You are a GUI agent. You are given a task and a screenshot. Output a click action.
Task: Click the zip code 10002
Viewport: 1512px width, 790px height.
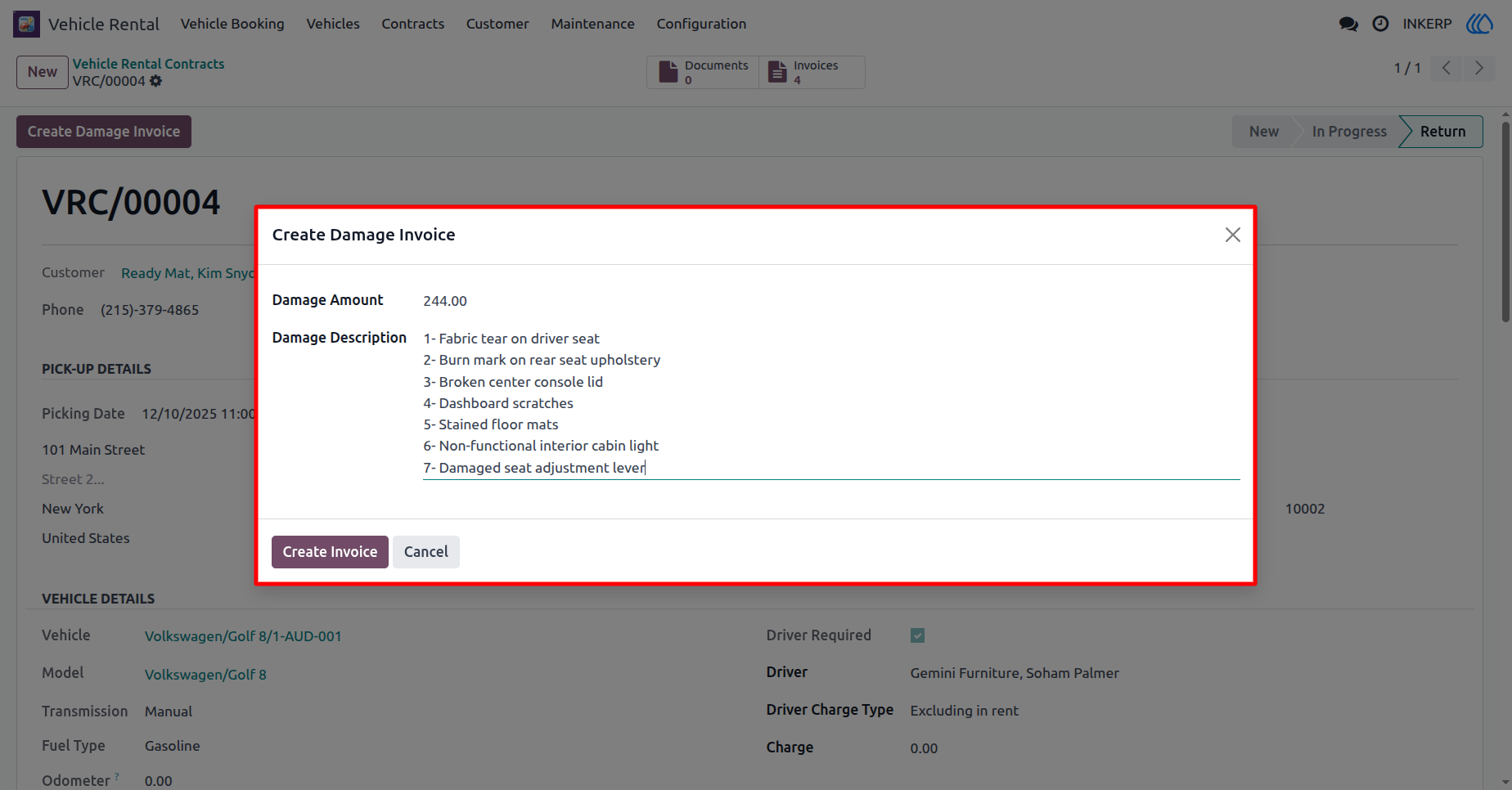point(1305,509)
